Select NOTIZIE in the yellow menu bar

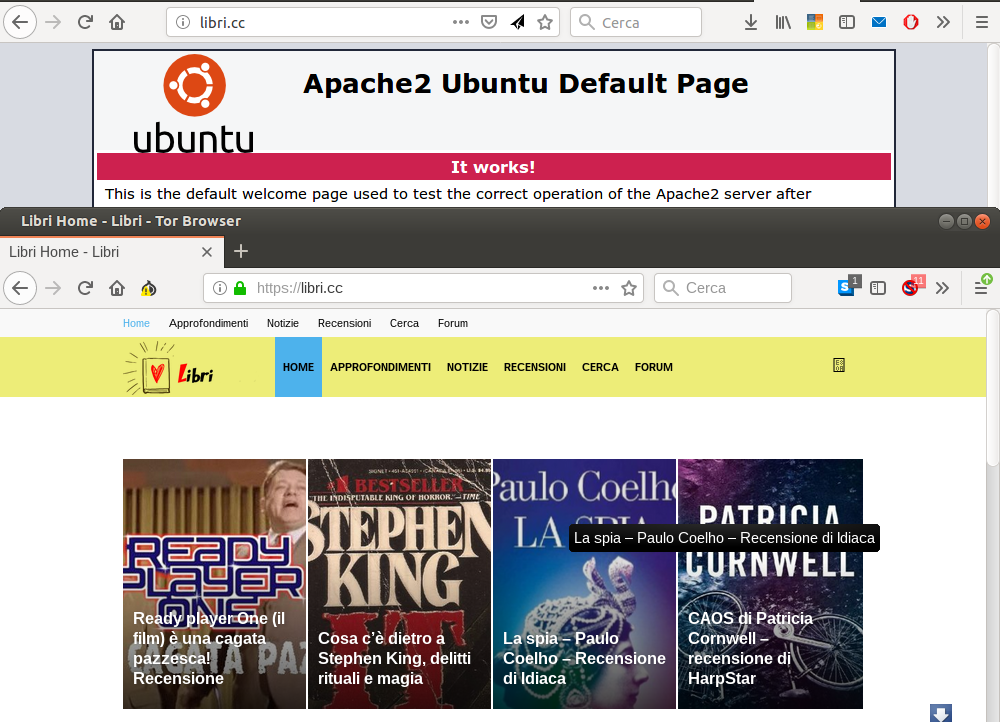[467, 367]
